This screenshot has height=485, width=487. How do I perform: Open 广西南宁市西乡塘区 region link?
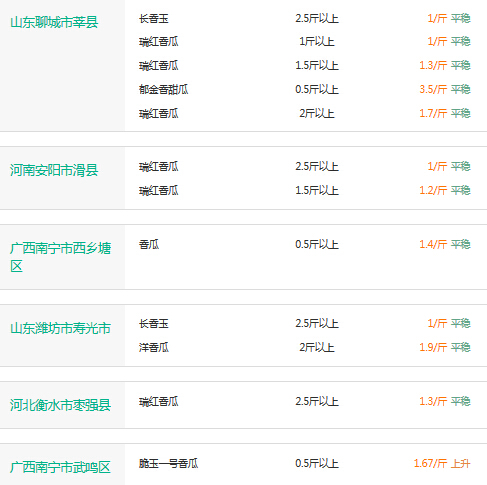pos(60,257)
